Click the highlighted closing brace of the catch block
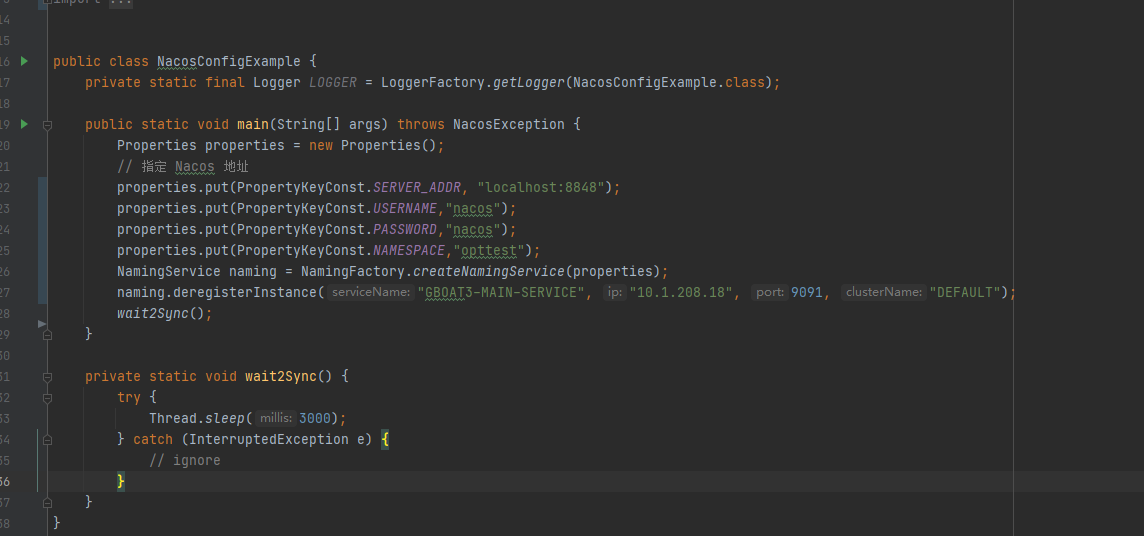This screenshot has height=536, width=1144. (121, 481)
